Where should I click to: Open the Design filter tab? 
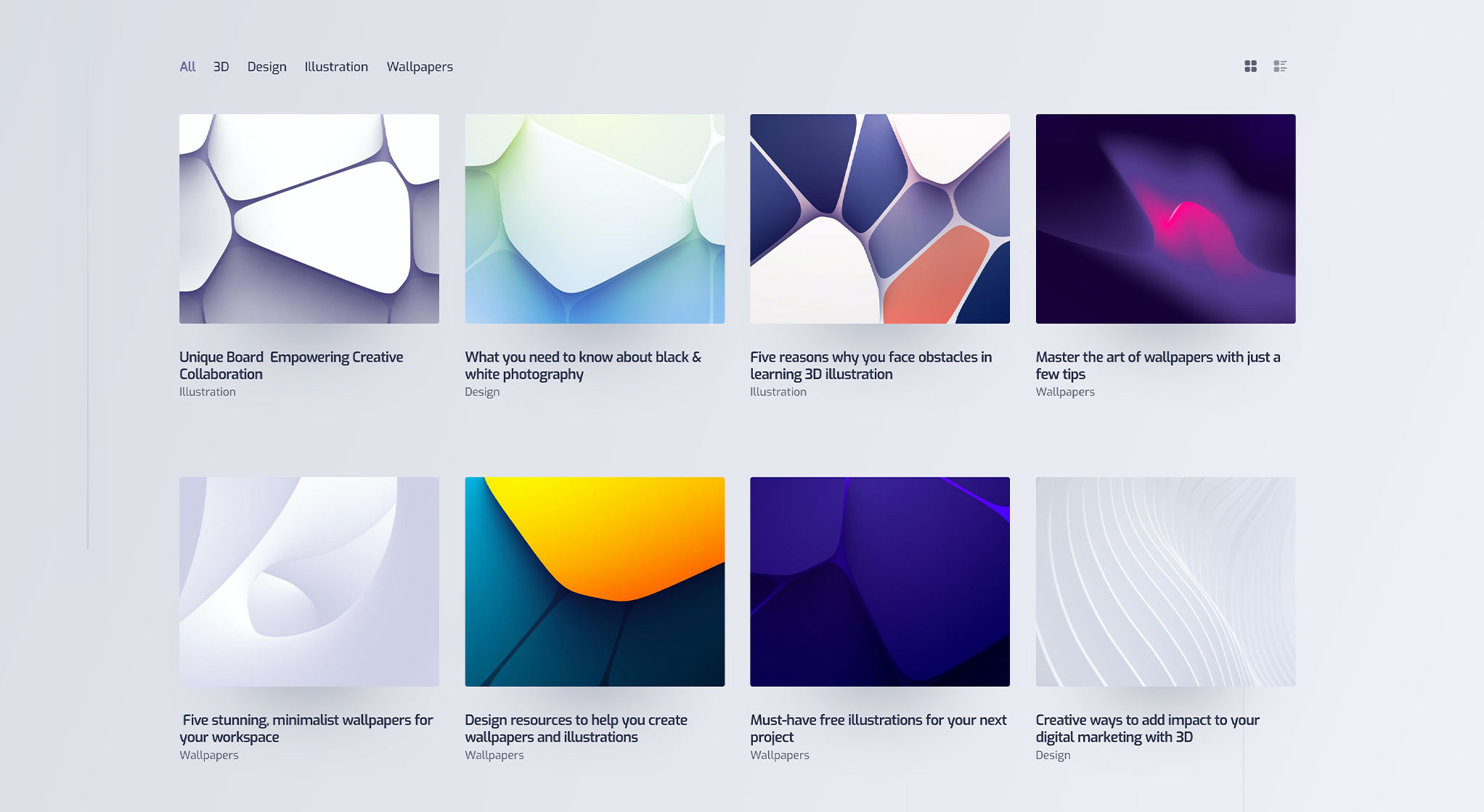[x=266, y=67]
